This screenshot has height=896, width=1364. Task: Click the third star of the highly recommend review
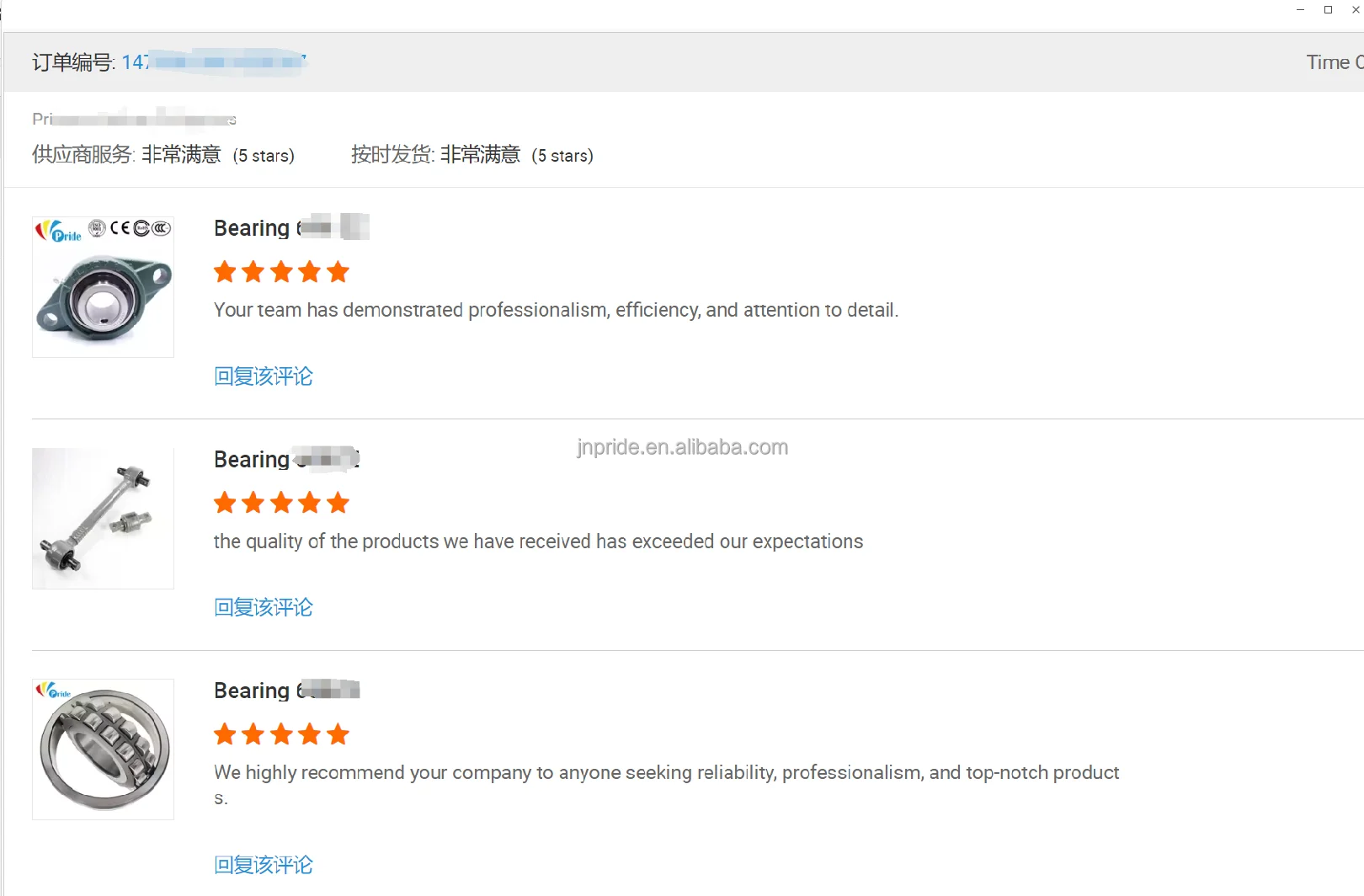[x=281, y=734]
